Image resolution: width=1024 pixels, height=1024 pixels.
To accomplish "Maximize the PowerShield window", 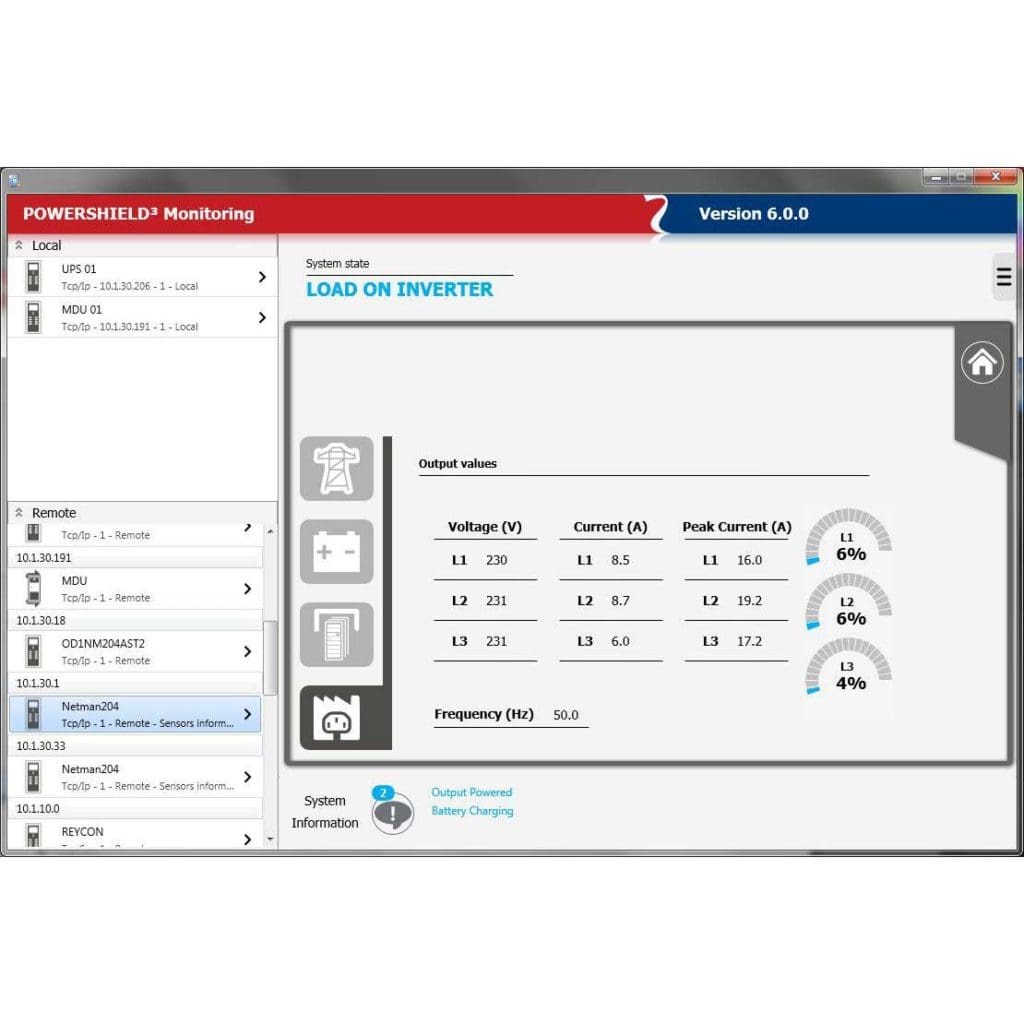I will click(x=961, y=177).
